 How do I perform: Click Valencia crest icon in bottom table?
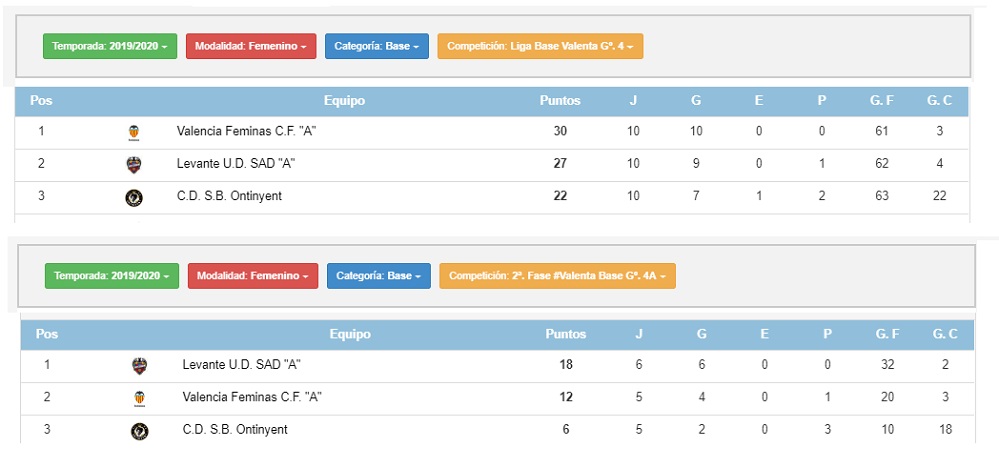(x=140, y=399)
